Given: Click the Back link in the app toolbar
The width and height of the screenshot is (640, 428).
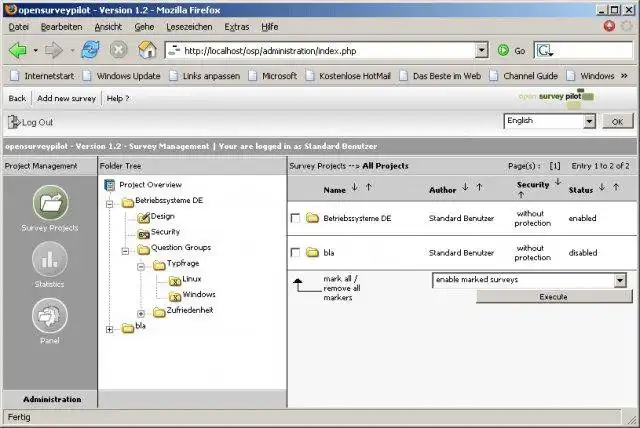Looking at the screenshot, I should click(17, 98).
